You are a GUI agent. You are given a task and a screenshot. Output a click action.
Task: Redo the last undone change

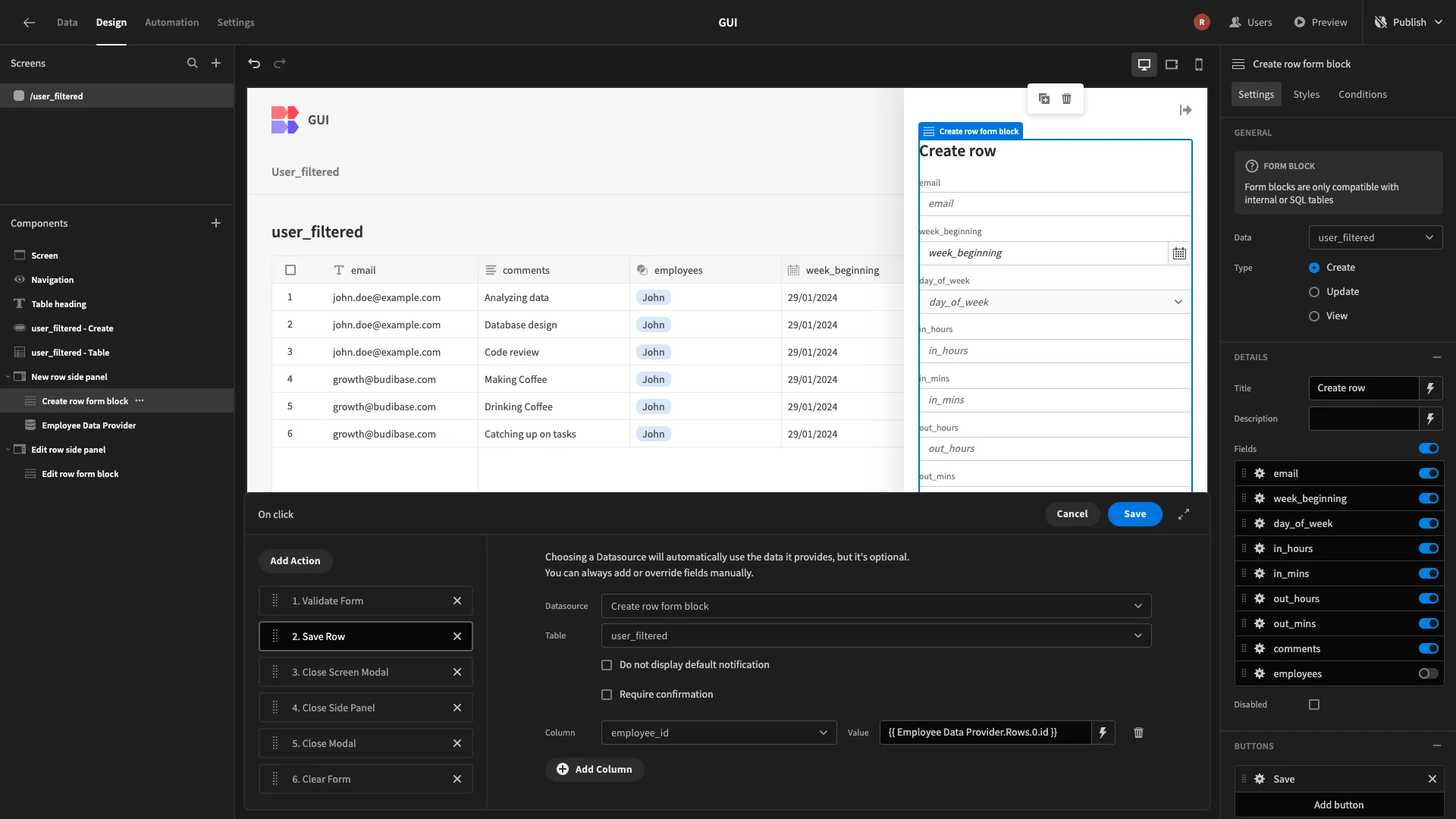[280, 64]
